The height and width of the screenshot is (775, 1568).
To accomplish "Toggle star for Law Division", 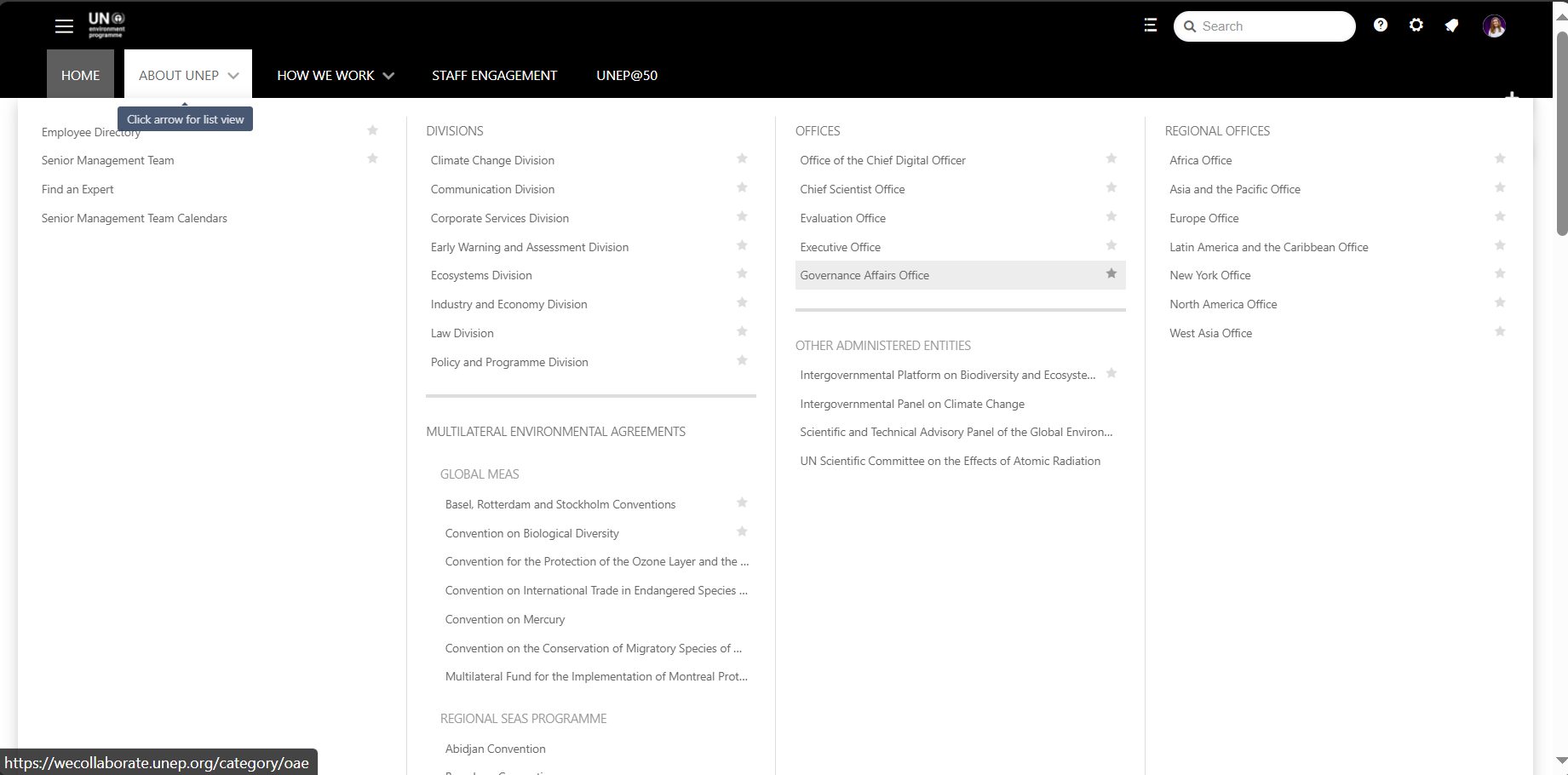I will 742,331.
